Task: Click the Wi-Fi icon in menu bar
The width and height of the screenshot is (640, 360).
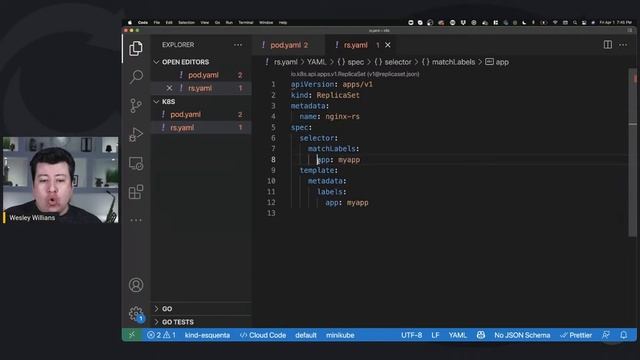Action: 555,22
